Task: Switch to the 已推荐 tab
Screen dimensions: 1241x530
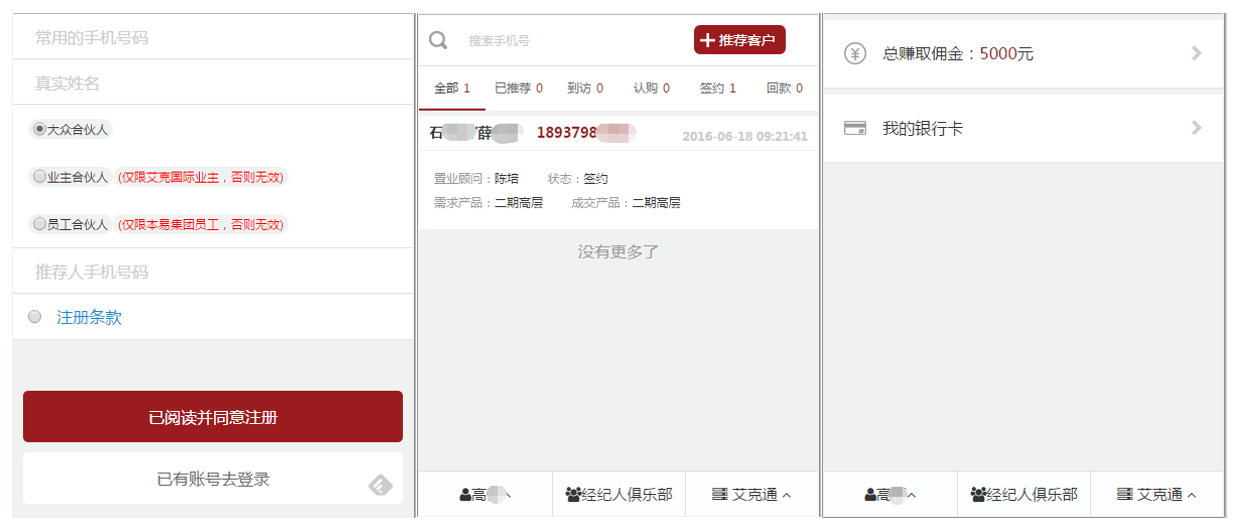Action: 518,88
